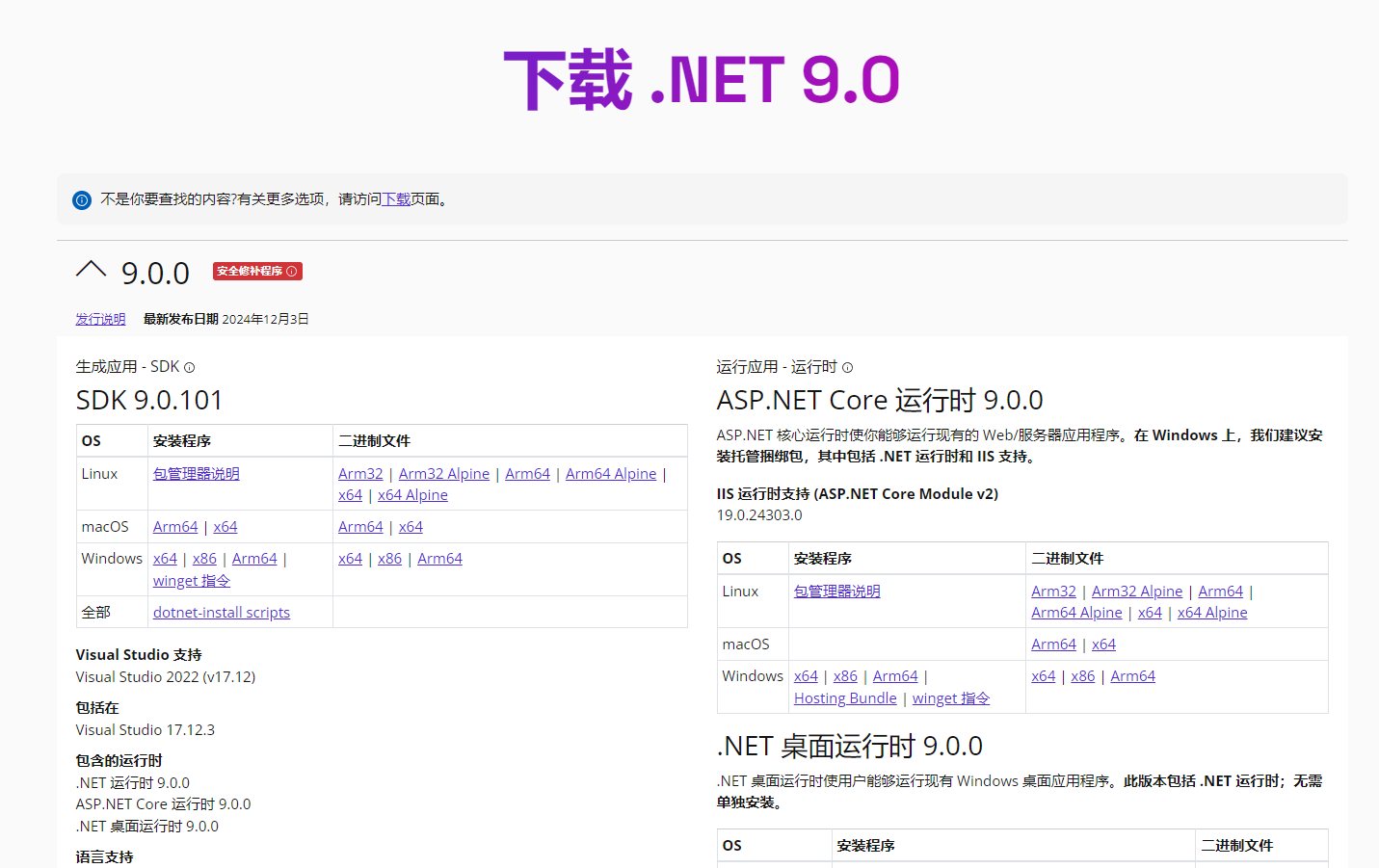Download SDK Linux Arm32 binary
This screenshot has width=1379, height=868.
coord(360,474)
